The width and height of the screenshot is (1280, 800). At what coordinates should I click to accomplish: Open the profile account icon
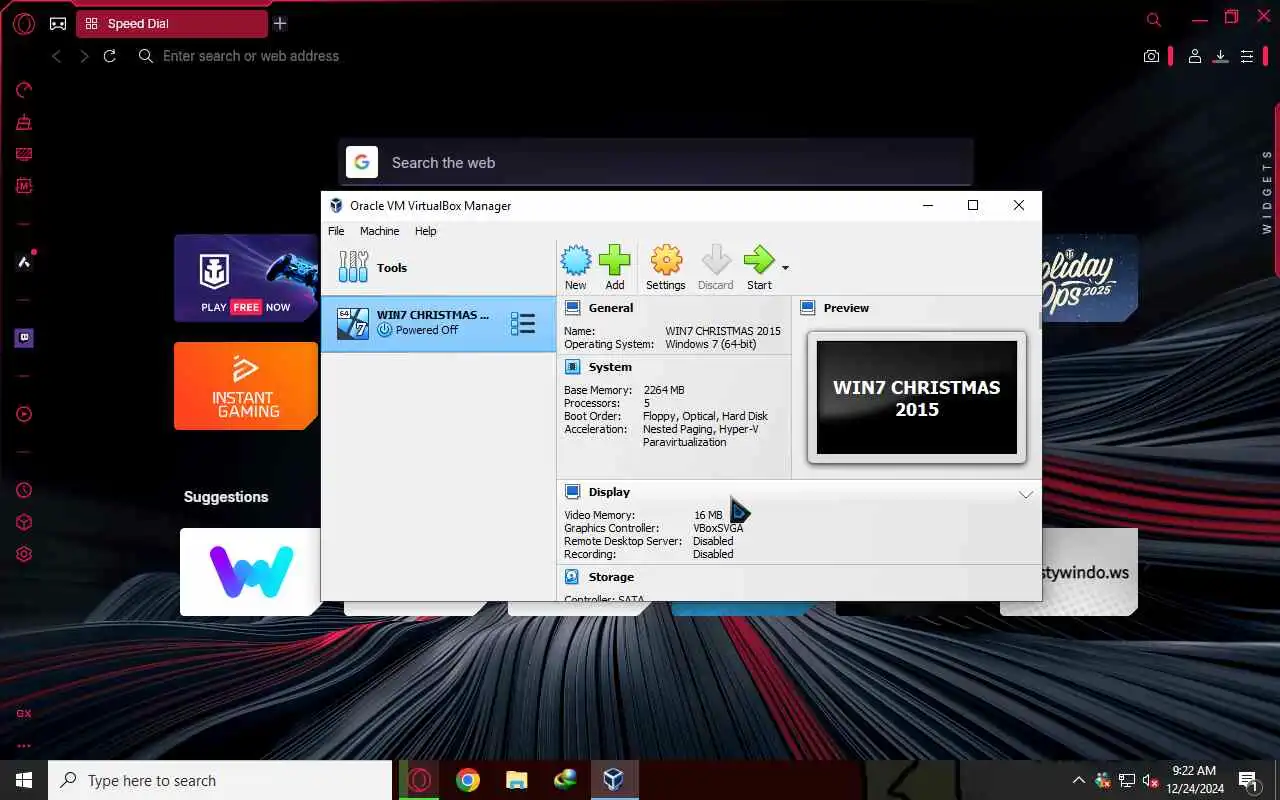(1195, 57)
